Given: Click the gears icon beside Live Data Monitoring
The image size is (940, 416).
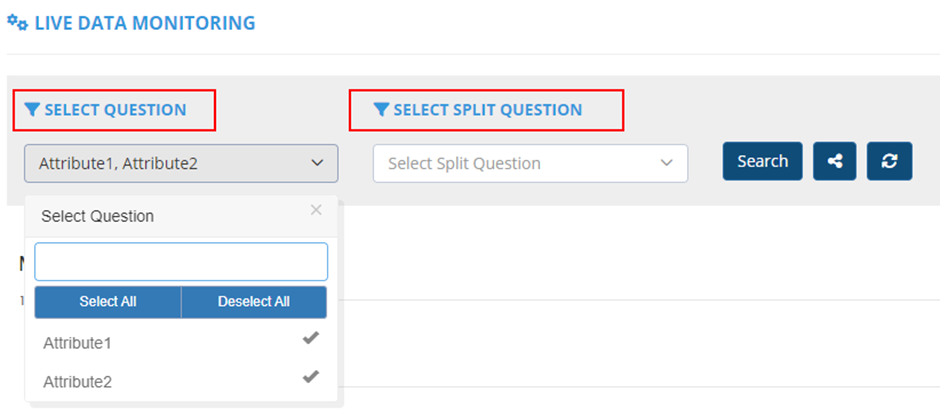Looking at the screenshot, I should point(17,21).
